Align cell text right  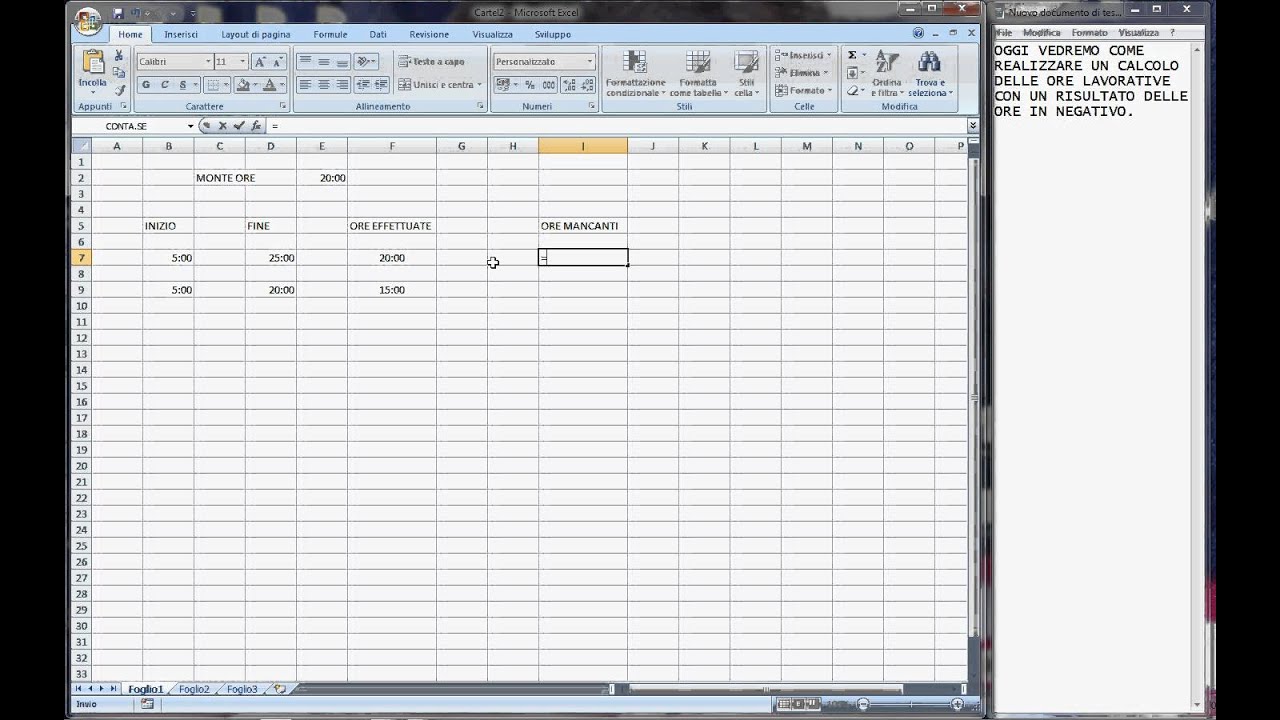pyautogui.click(x=342, y=85)
